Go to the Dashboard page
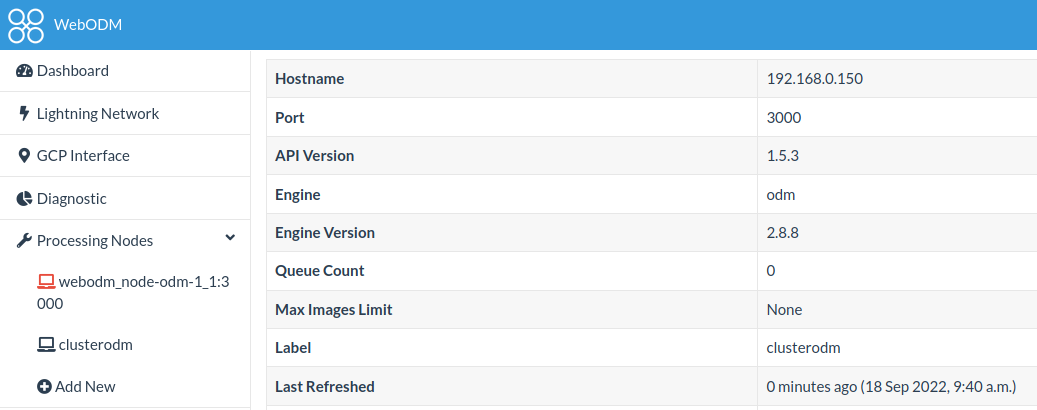This screenshot has width=1037, height=410. point(73,71)
